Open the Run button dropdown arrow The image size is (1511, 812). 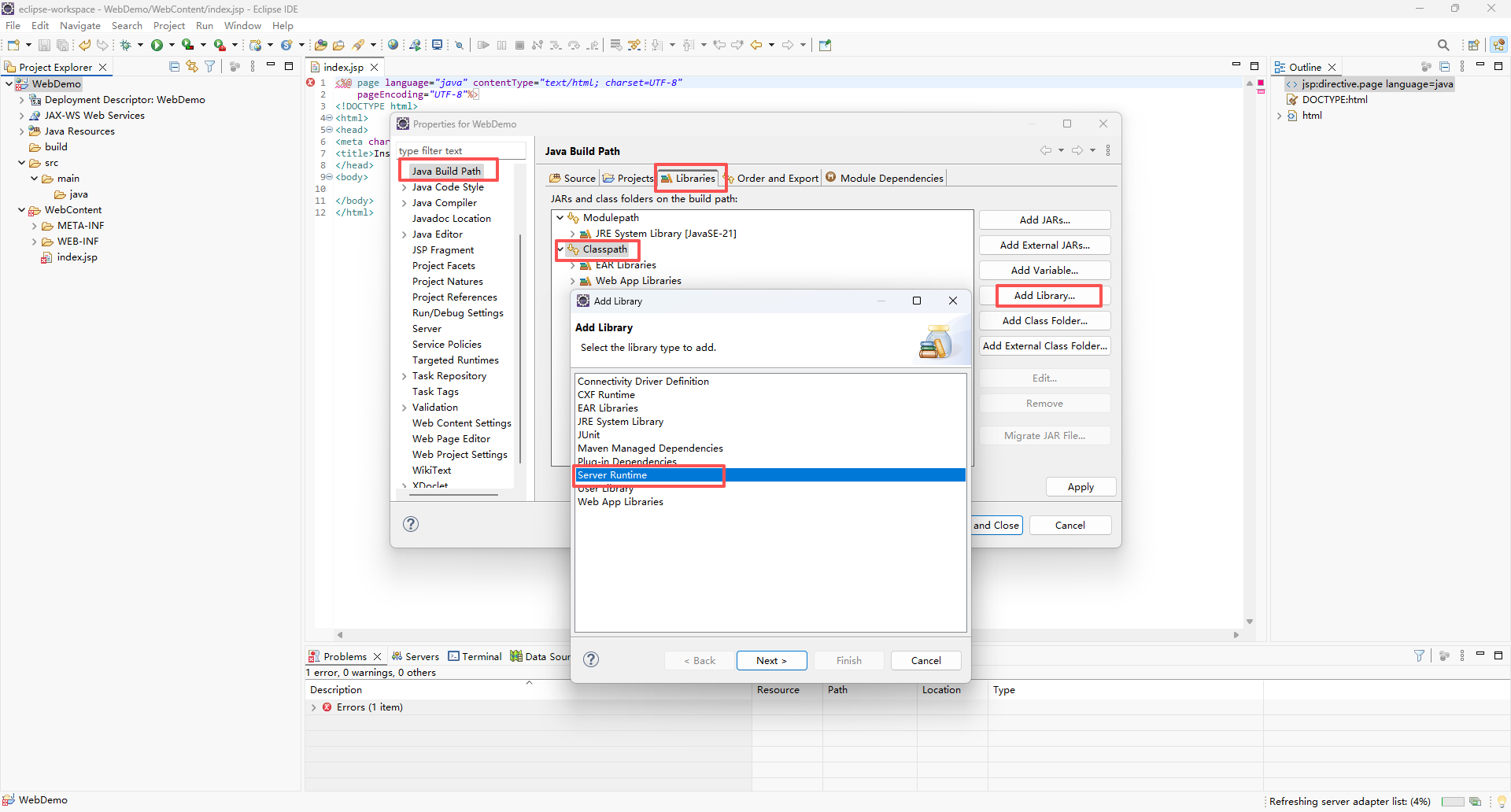pyautogui.click(x=172, y=45)
